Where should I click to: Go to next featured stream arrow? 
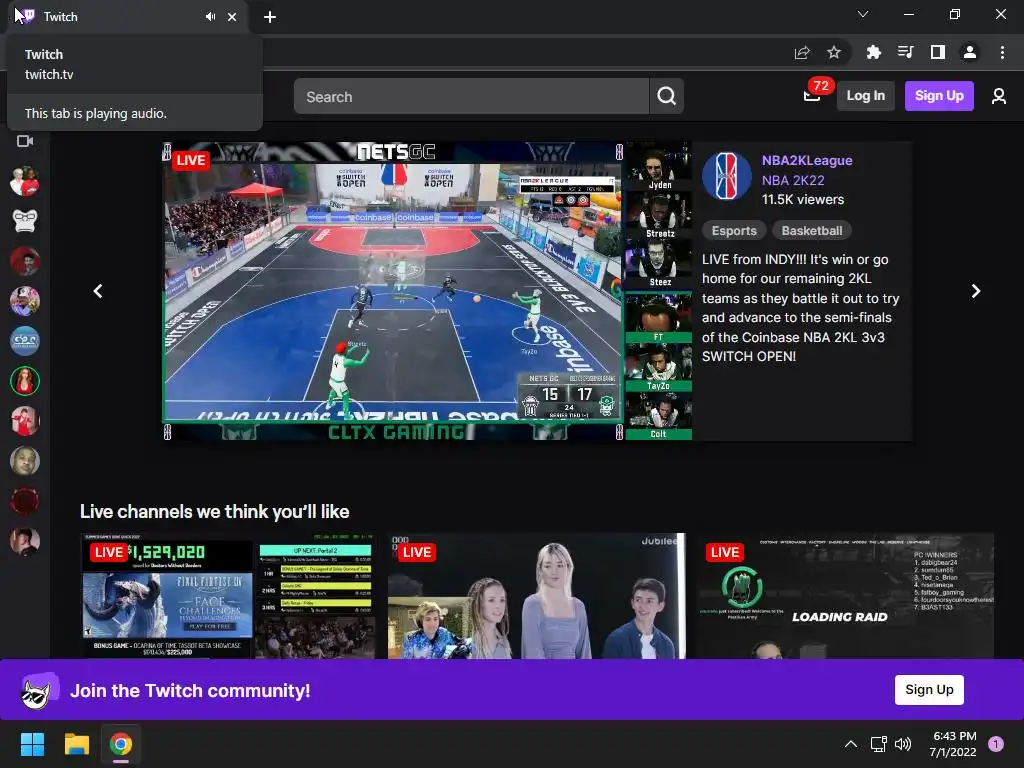point(975,291)
